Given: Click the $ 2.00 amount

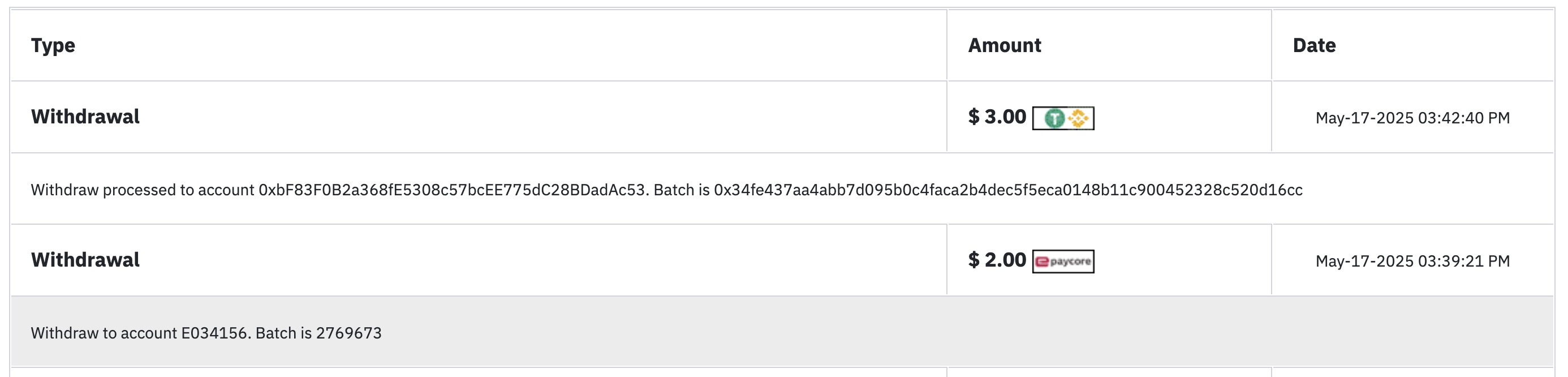Looking at the screenshot, I should click(x=997, y=259).
